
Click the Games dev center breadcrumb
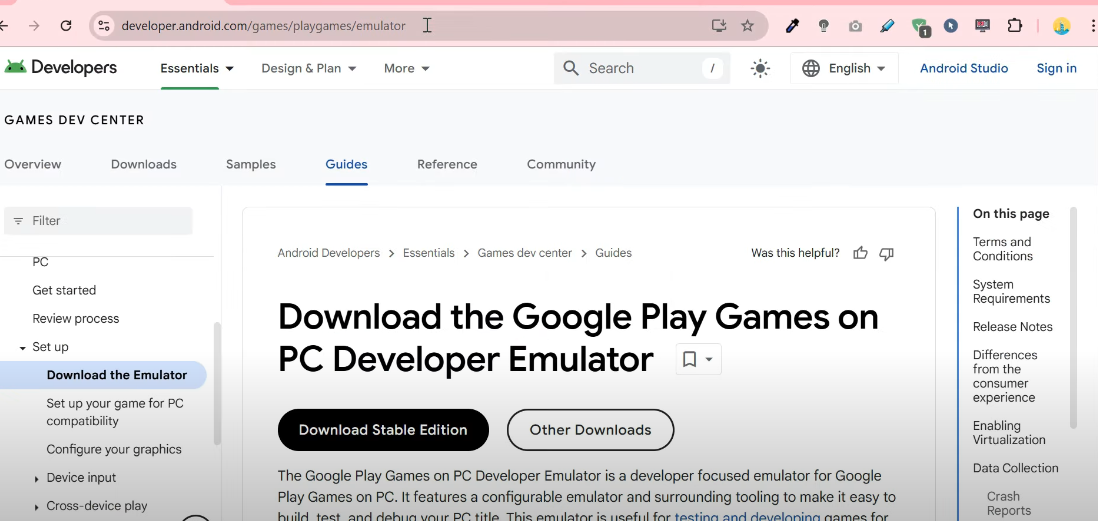click(524, 253)
